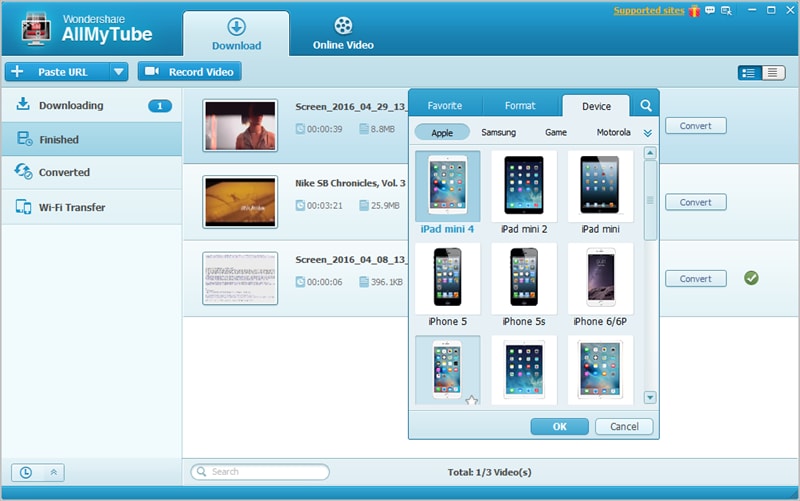Viewport: 800px width, 501px height.
Task: Convert the Nike SB Chronicles video
Action: (695, 202)
